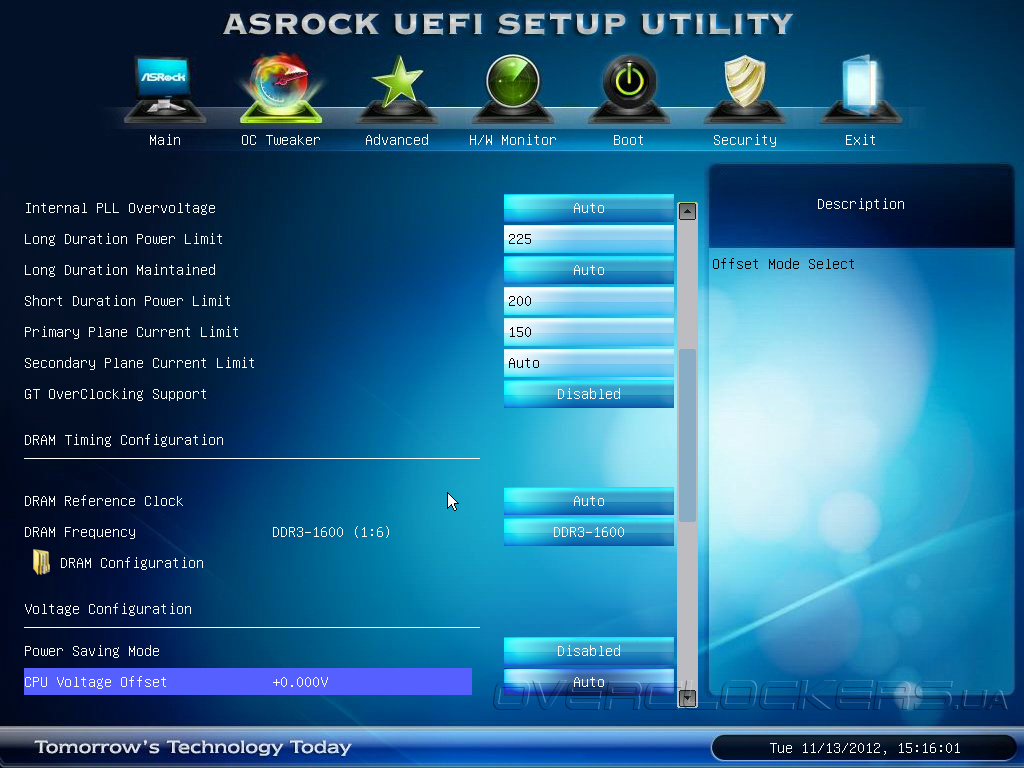The width and height of the screenshot is (1024, 768).
Task: Edit Primary Plane Current Limit field 150
Action: click(x=589, y=332)
